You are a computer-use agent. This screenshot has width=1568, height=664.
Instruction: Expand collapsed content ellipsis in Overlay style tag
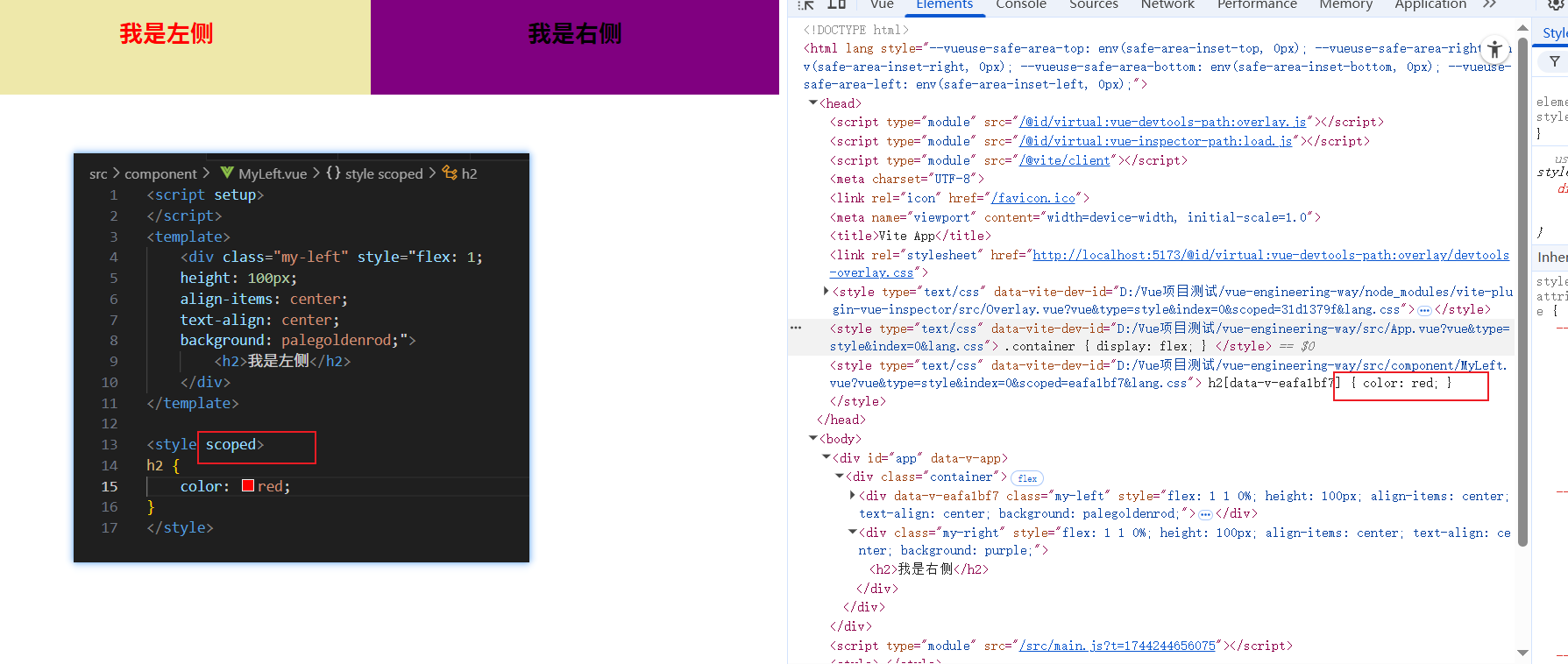tap(1424, 310)
